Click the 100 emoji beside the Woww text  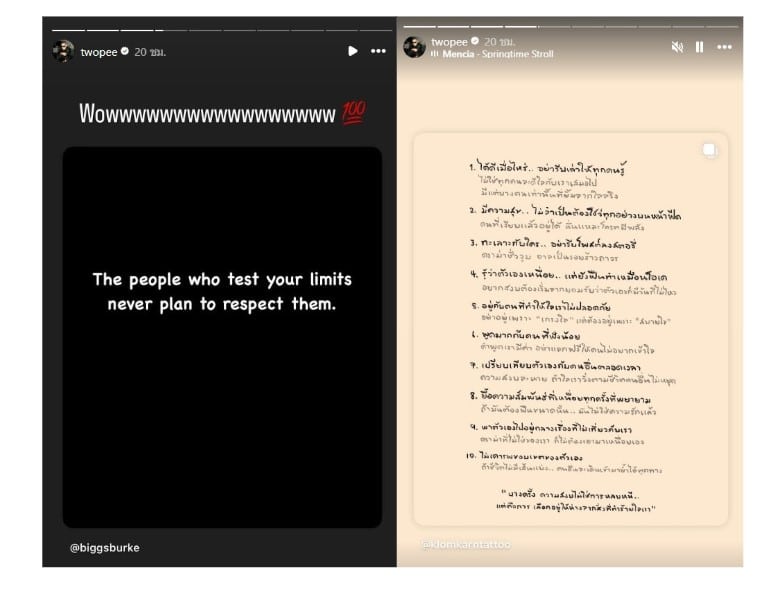[x=353, y=114]
